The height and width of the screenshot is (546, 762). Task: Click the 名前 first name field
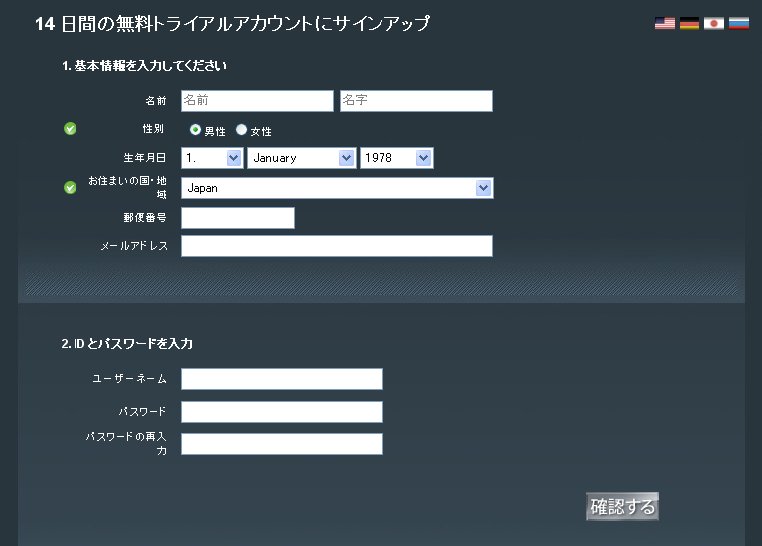[257, 101]
